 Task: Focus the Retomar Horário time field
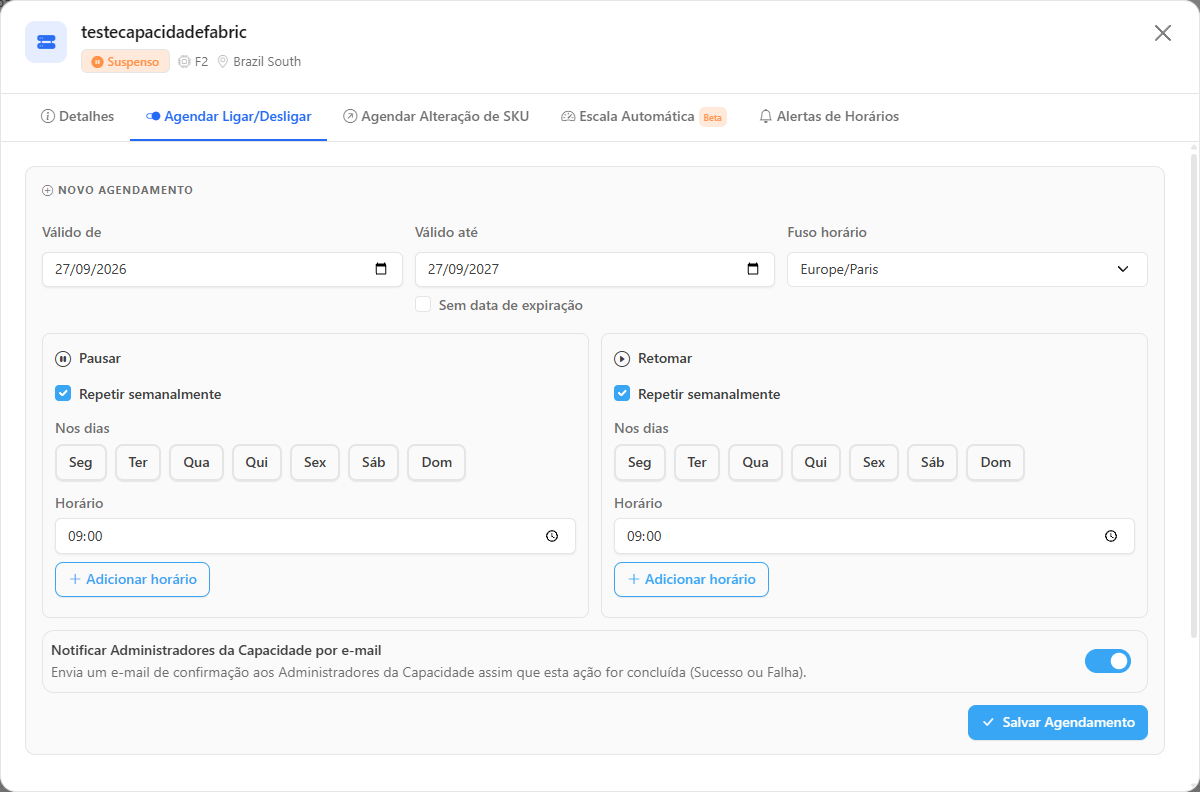[874, 536]
